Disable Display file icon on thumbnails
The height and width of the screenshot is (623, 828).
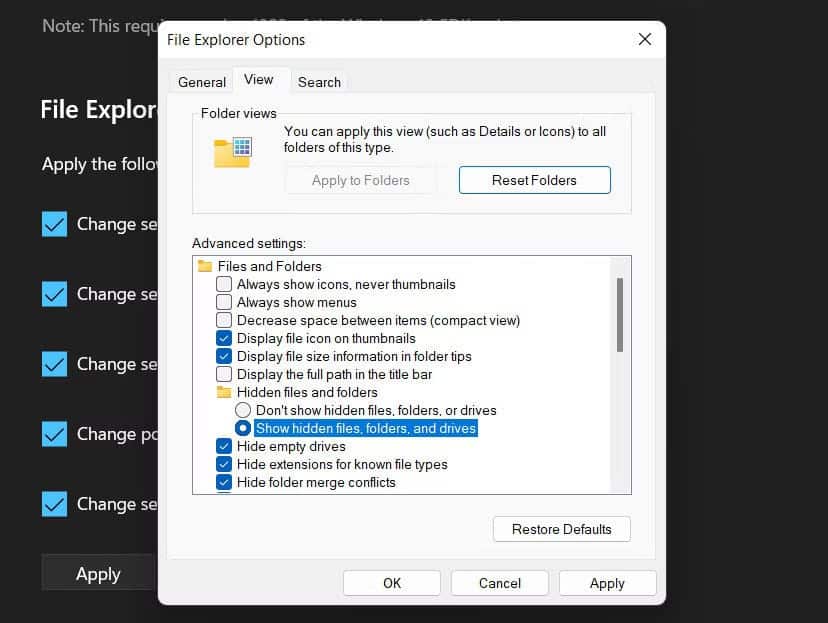(x=223, y=338)
